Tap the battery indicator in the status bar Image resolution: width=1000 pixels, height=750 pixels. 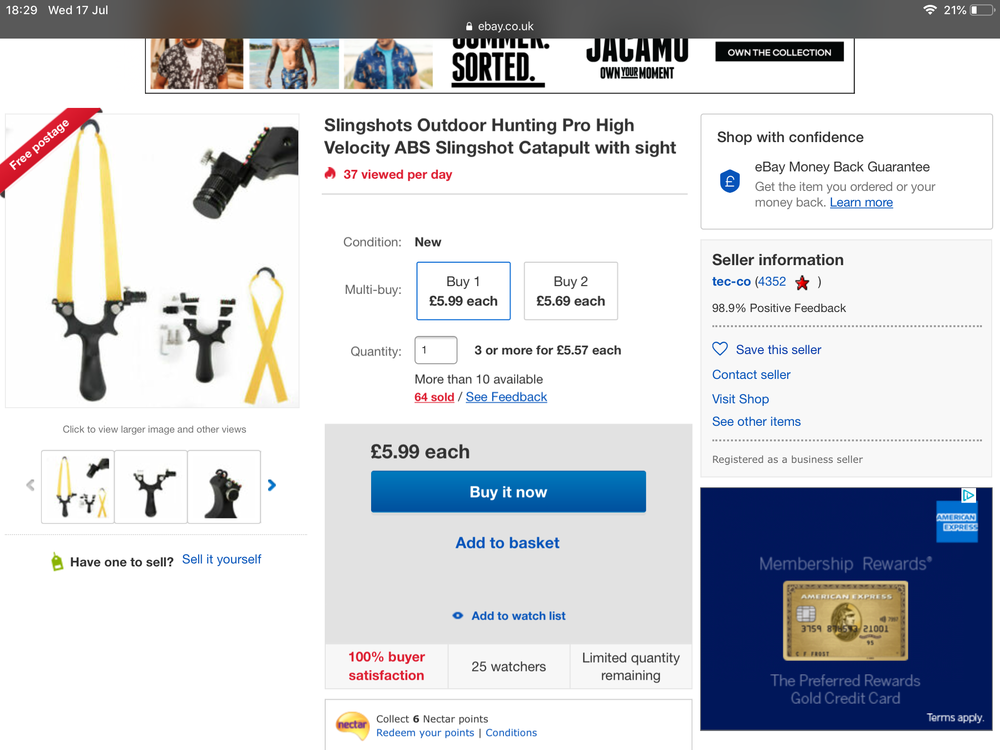(982, 10)
